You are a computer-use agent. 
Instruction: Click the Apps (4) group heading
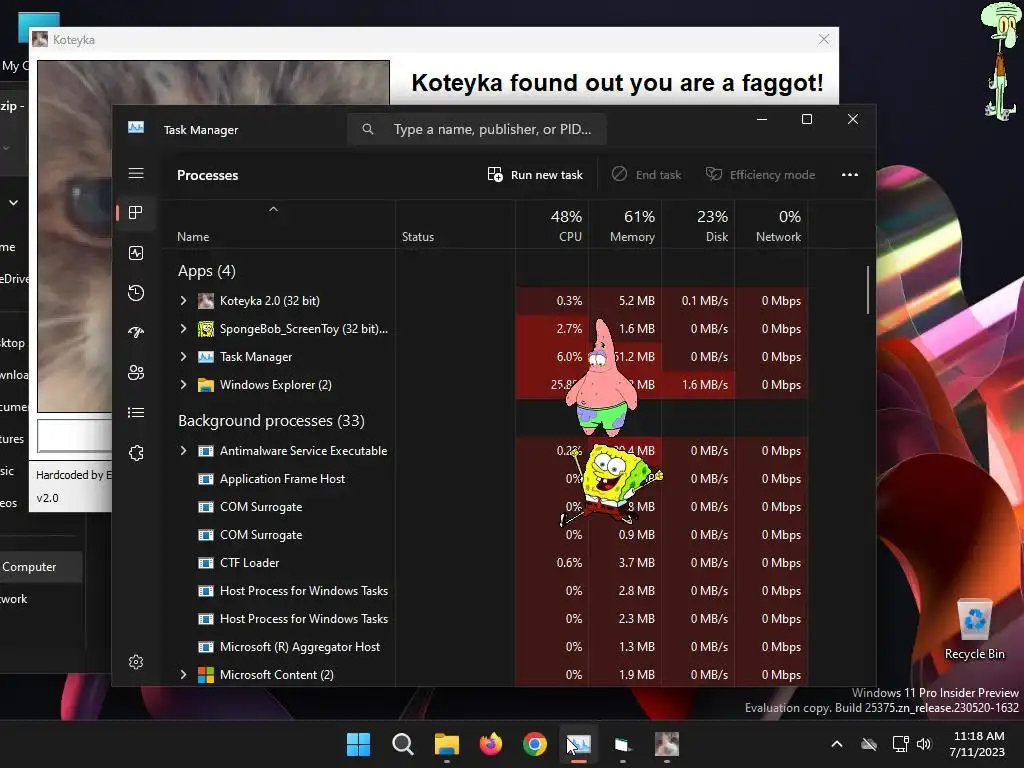click(207, 270)
